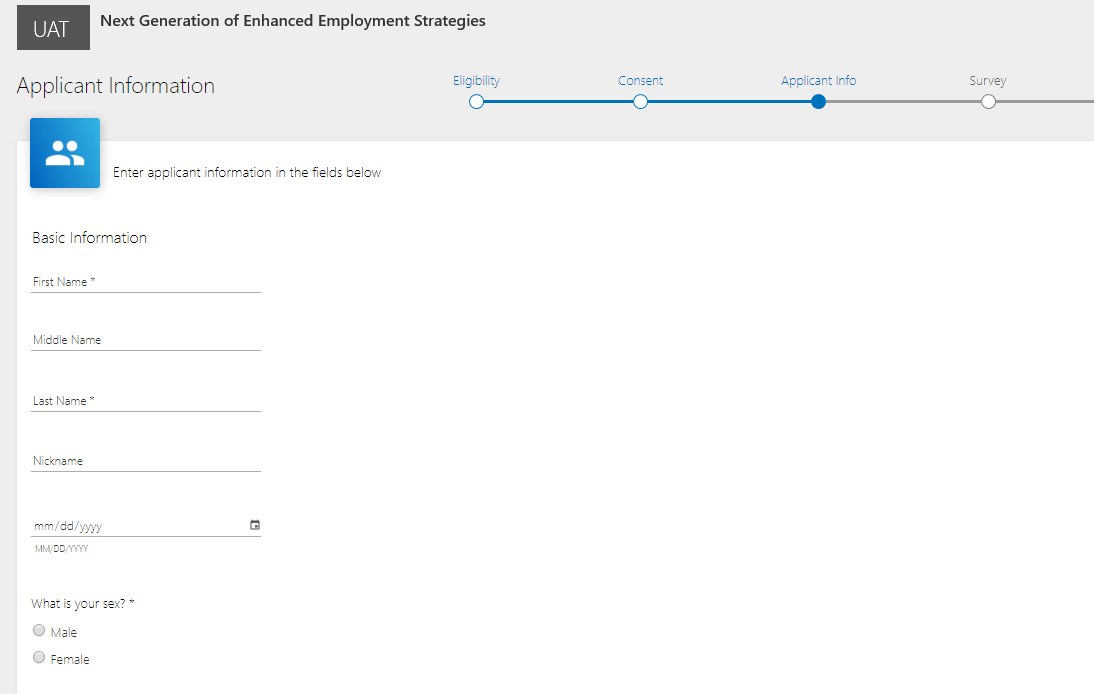Click the Survey step circle marker
The width and height of the screenshot is (1094, 694).
988,102
